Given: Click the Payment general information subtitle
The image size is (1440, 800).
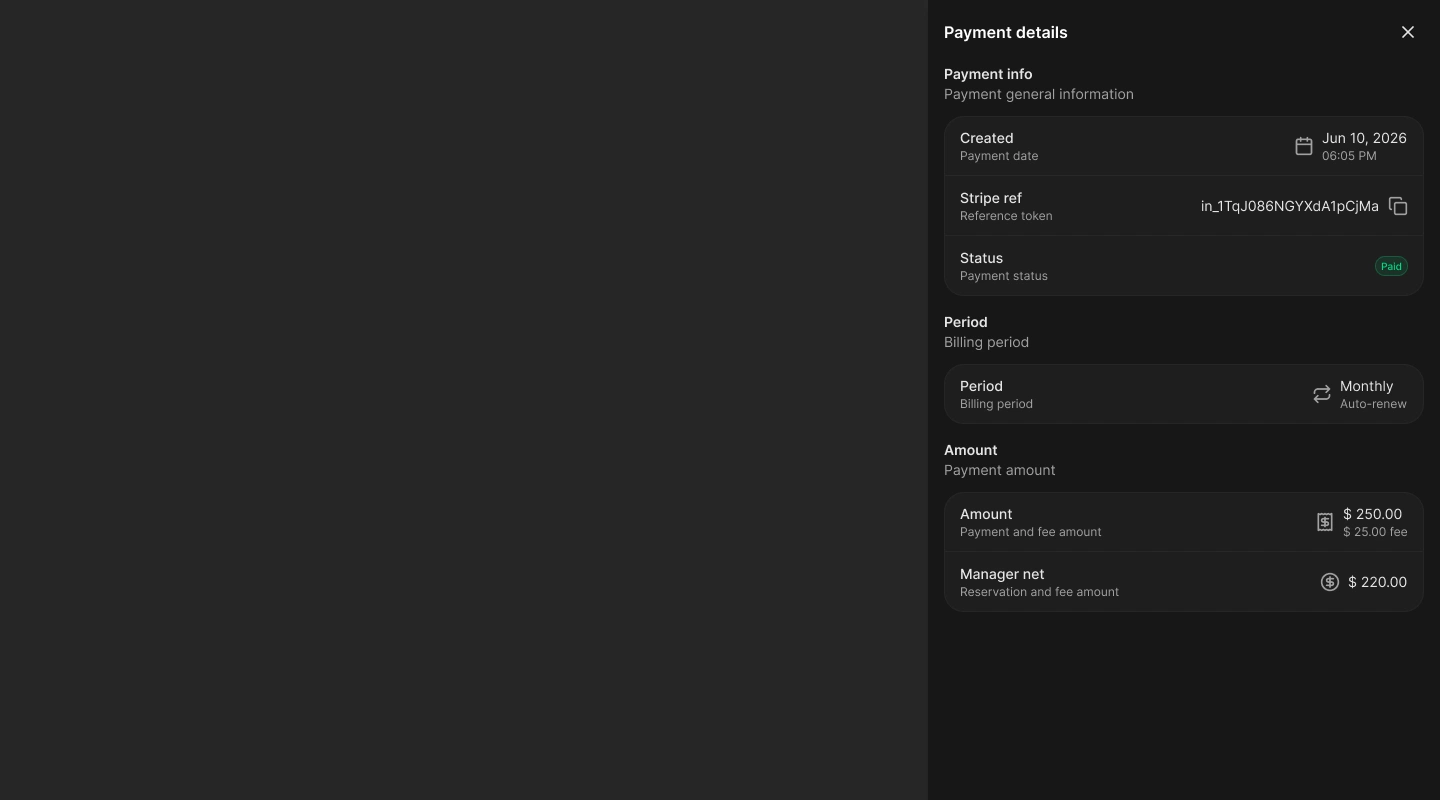Looking at the screenshot, I should pyautogui.click(x=1039, y=94).
